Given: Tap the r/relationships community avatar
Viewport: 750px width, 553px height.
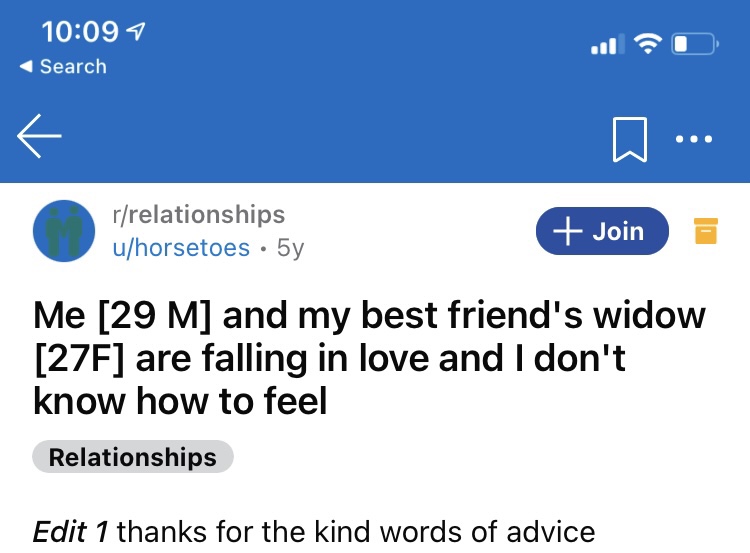Looking at the screenshot, I should pyautogui.click(x=64, y=231).
